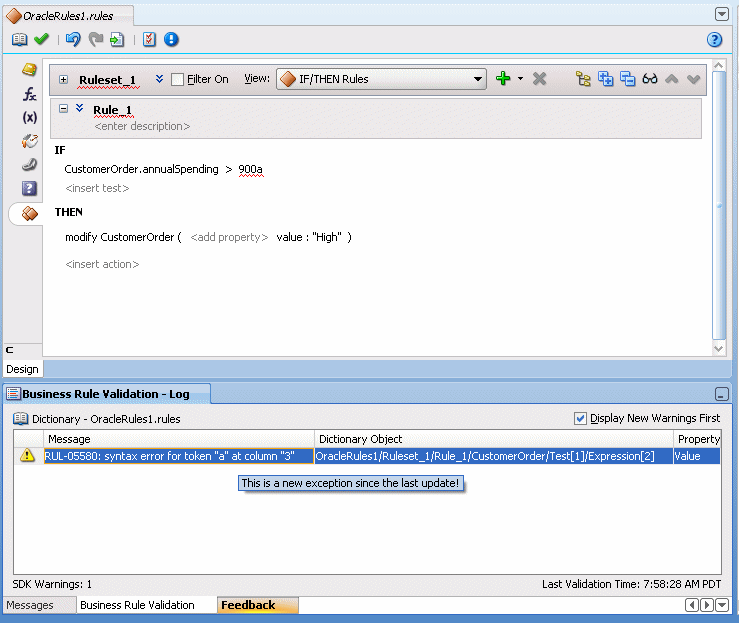The image size is (739, 623).
Task: Click the <add property> placeholder
Action: [229, 237]
